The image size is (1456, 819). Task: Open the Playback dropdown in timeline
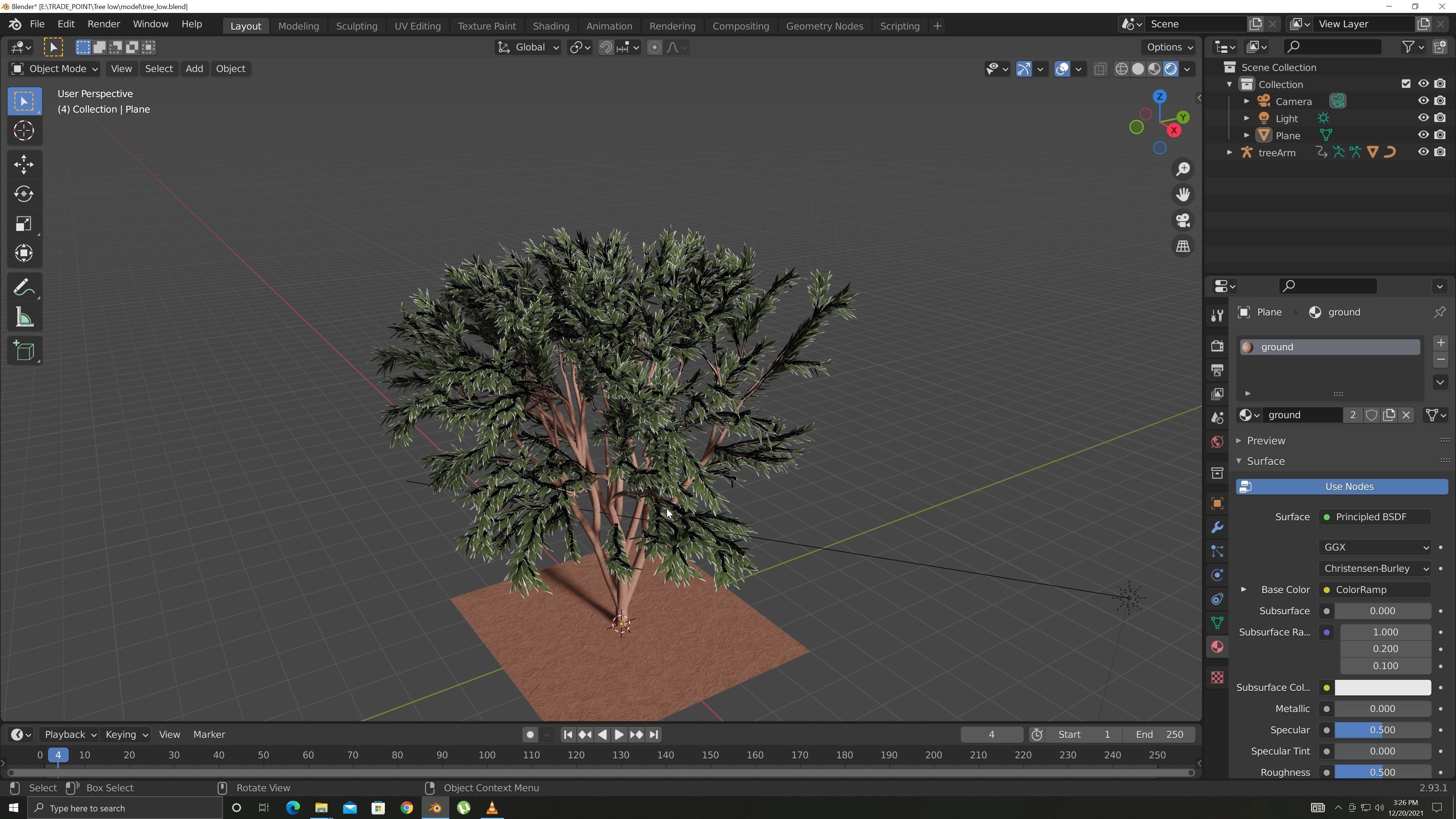tap(70, 734)
